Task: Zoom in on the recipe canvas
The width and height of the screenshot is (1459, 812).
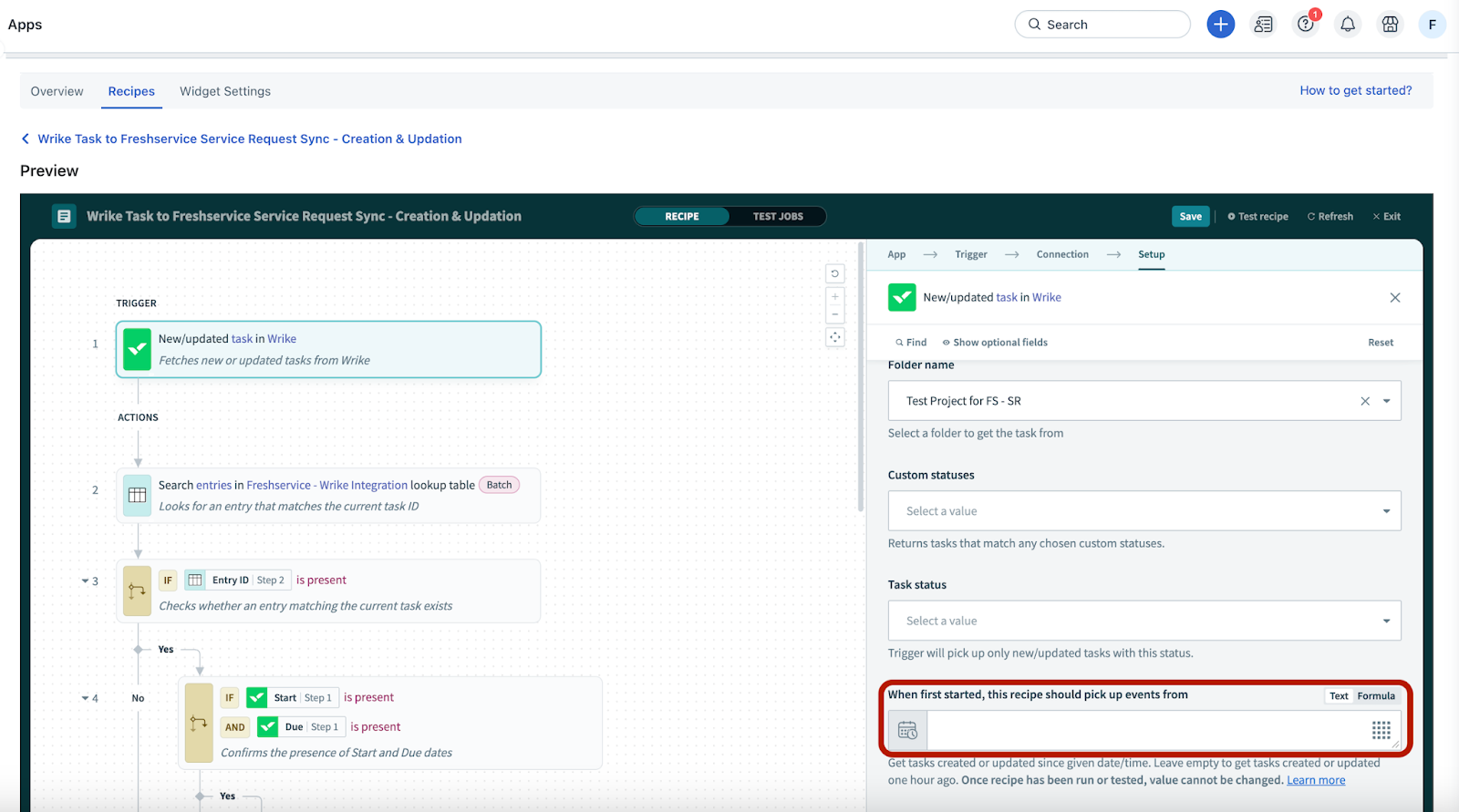Action: 834,296
